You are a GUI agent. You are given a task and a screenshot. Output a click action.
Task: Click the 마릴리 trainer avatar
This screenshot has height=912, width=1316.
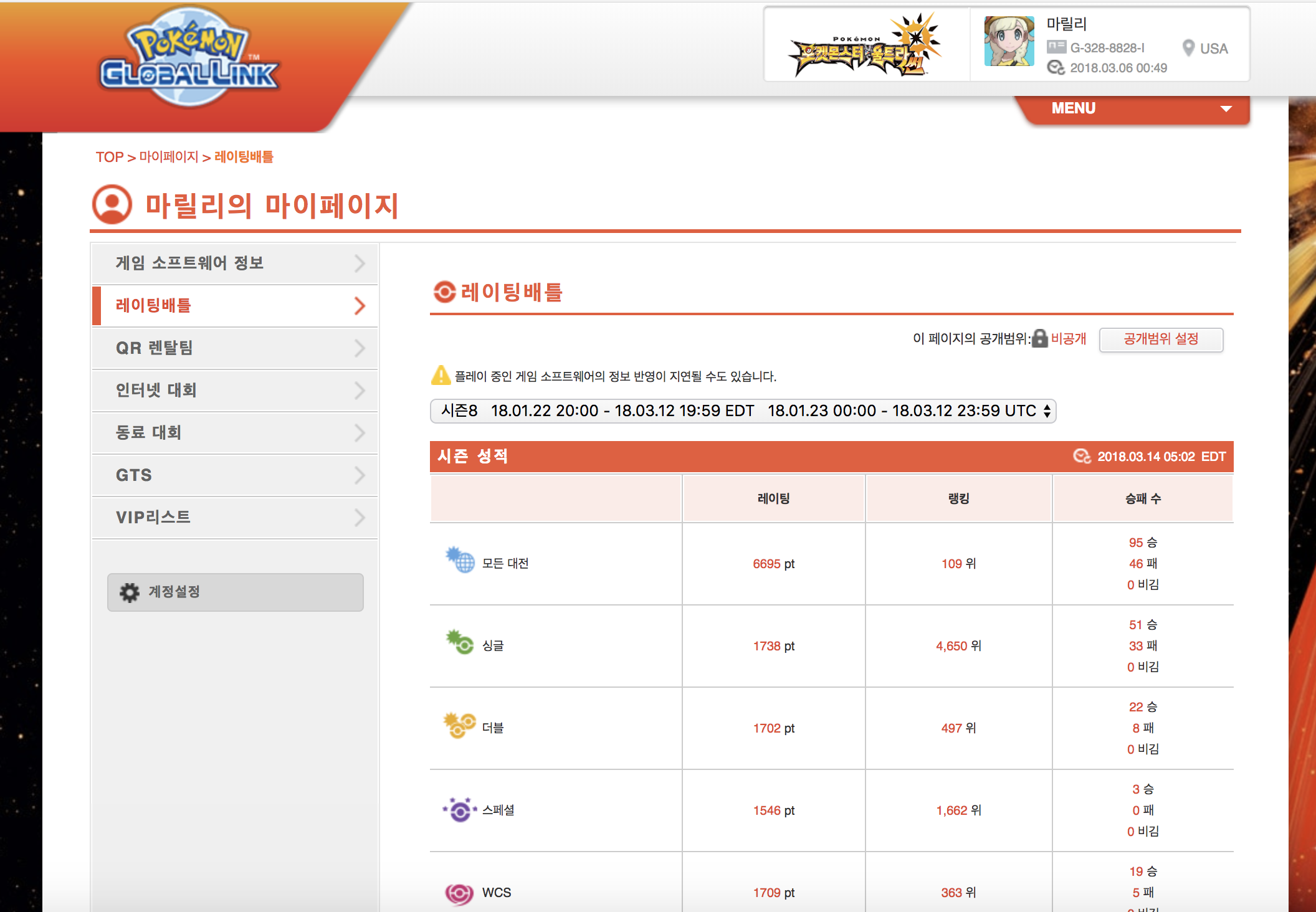coord(1009,41)
